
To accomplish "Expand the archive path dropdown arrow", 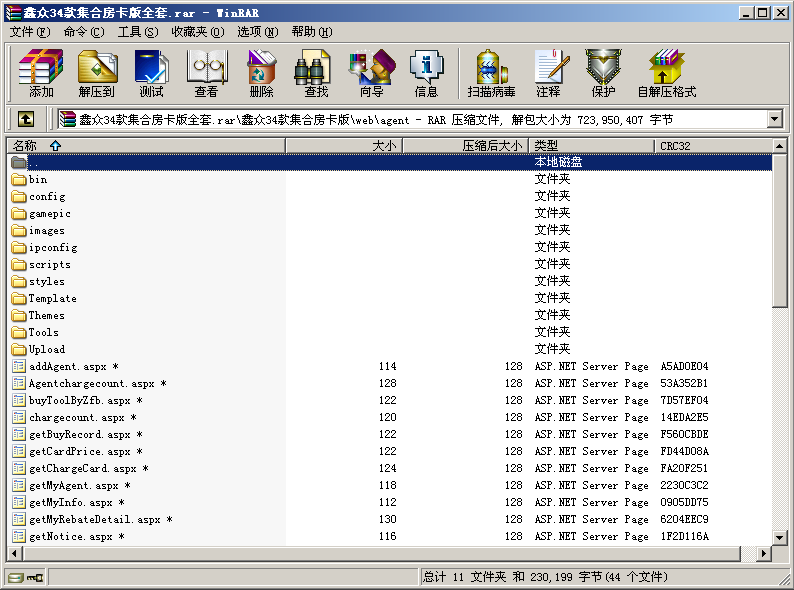I will tap(775, 119).
